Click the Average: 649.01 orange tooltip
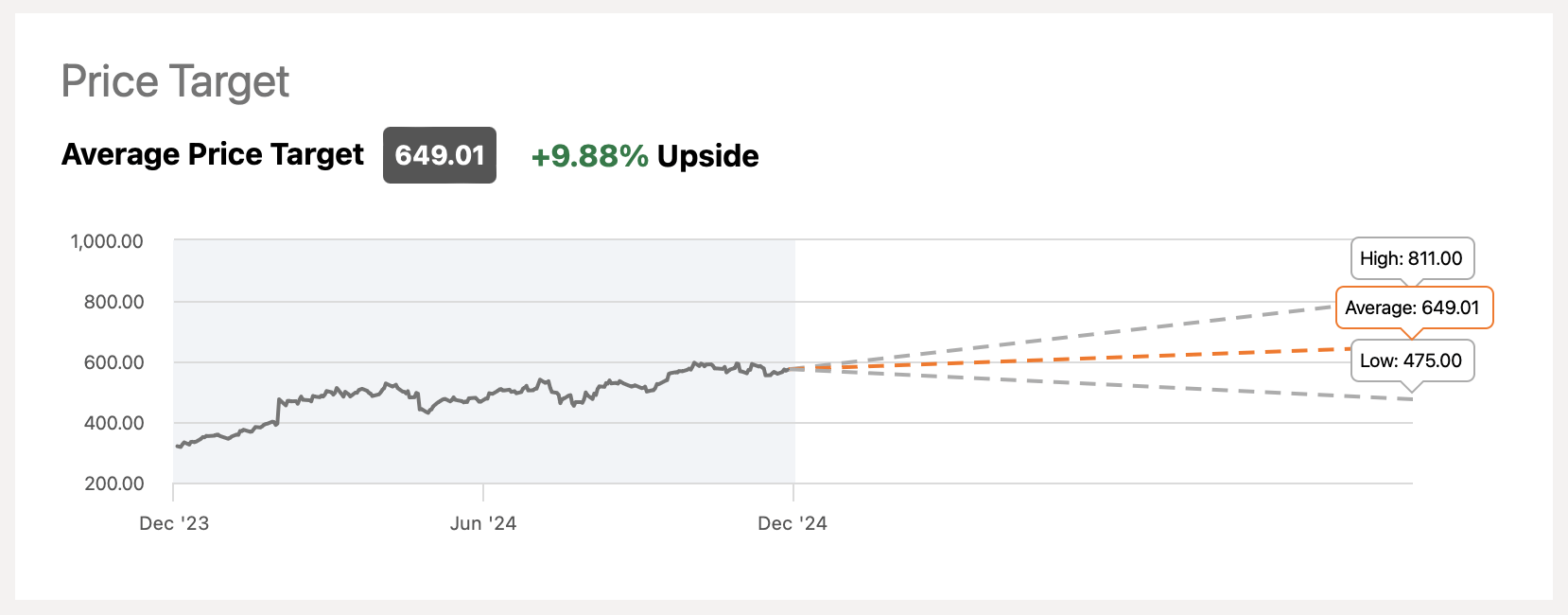Viewport: 1568px width, 615px height. click(x=1412, y=307)
